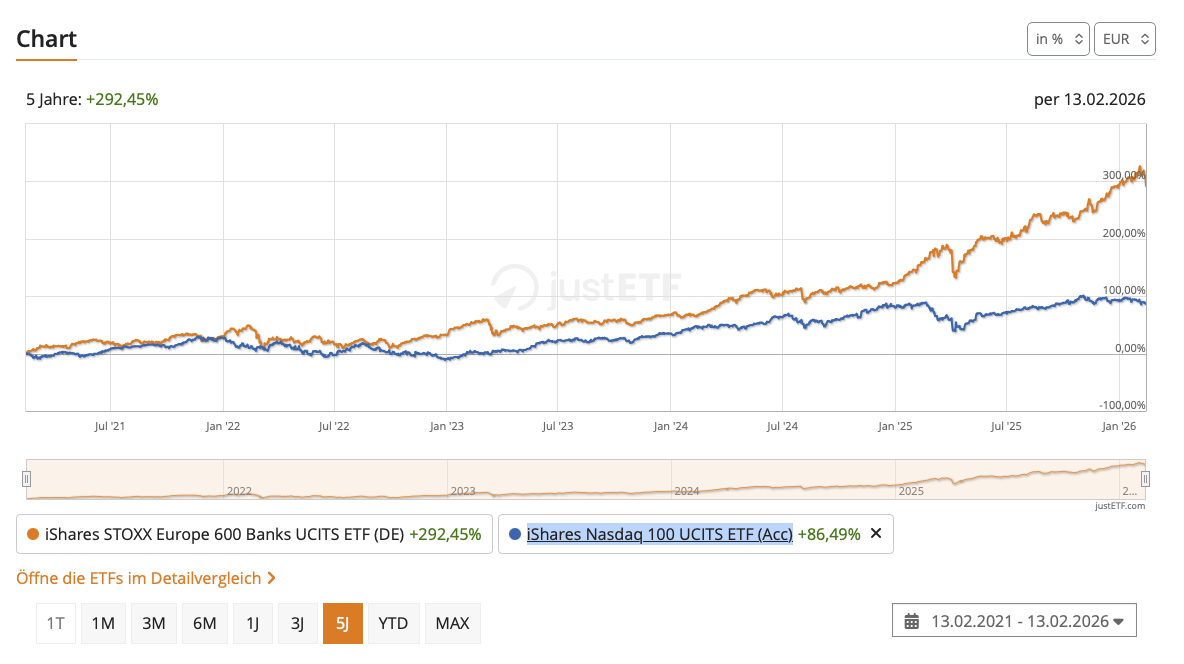Select the 1M time period
Viewport: 1184px width, 664px height.
point(103,623)
